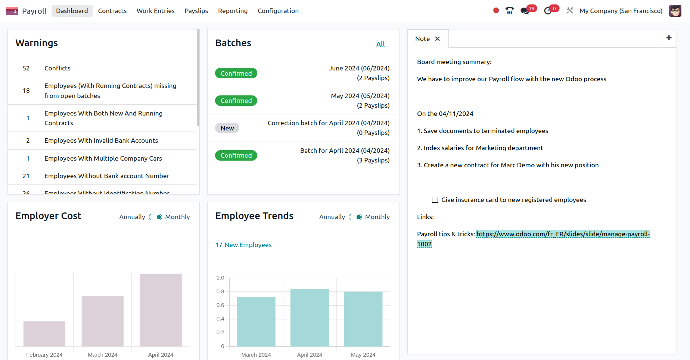The height and width of the screenshot is (360, 690).
Task: Click the 17 New Employees link
Action: pyautogui.click(x=243, y=245)
